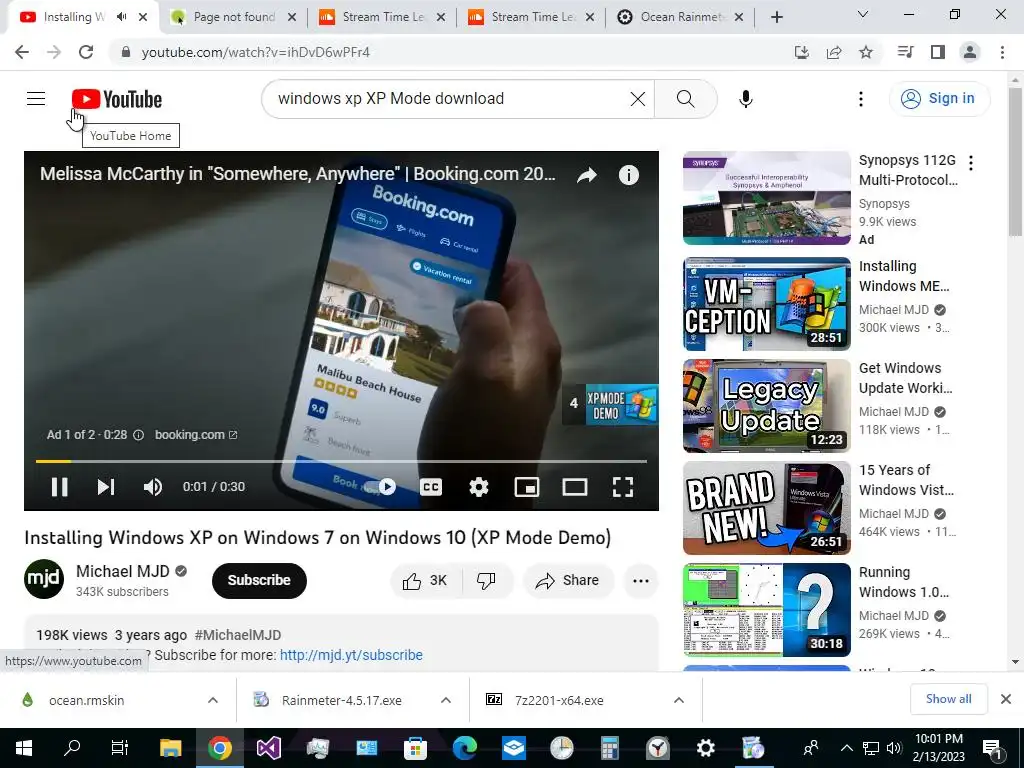Open the ad info circle icon
This screenshot has width=1024, height=768.
(628, 174)
